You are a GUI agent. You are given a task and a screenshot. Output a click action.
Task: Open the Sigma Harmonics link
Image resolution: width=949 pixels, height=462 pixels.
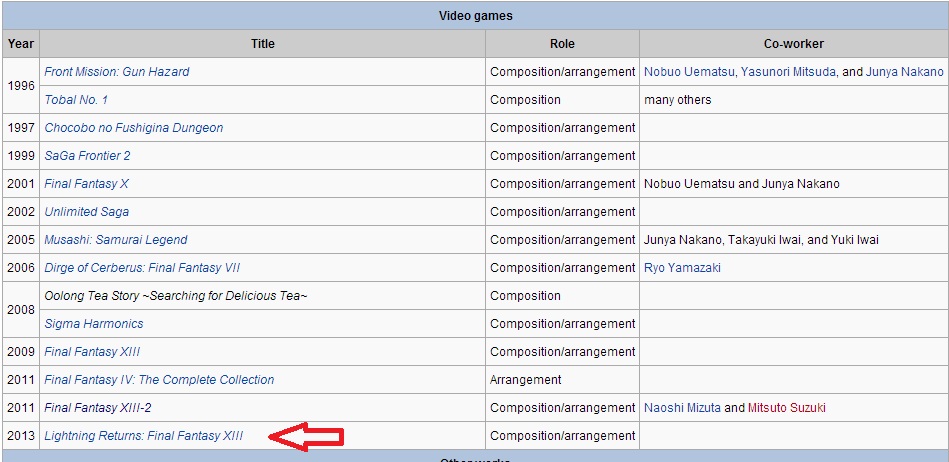pos(94,324)
